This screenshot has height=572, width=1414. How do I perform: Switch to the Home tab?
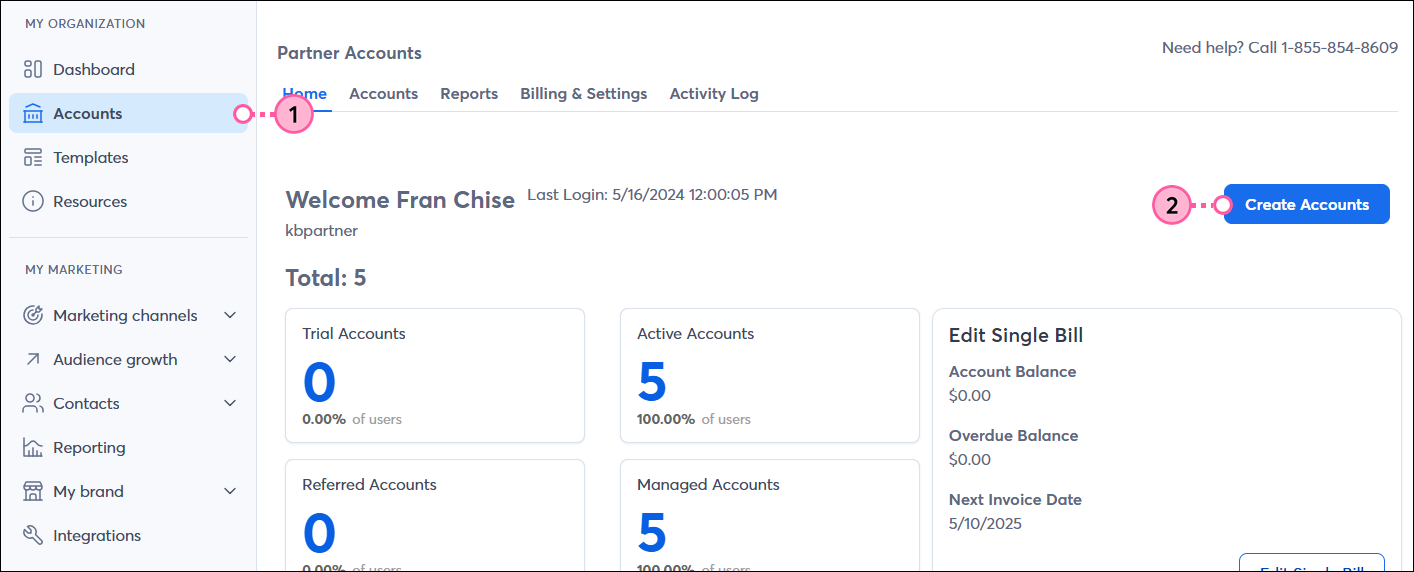click(304, 93)
